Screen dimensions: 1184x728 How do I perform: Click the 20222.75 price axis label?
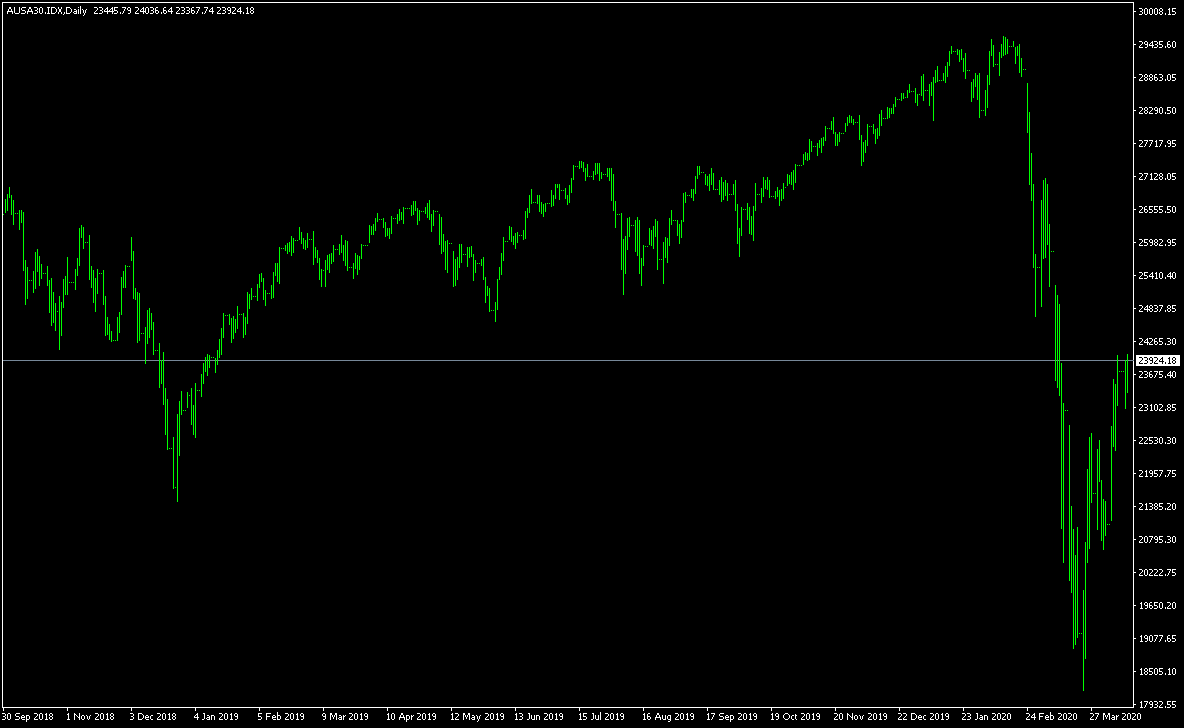point(1158,572)
